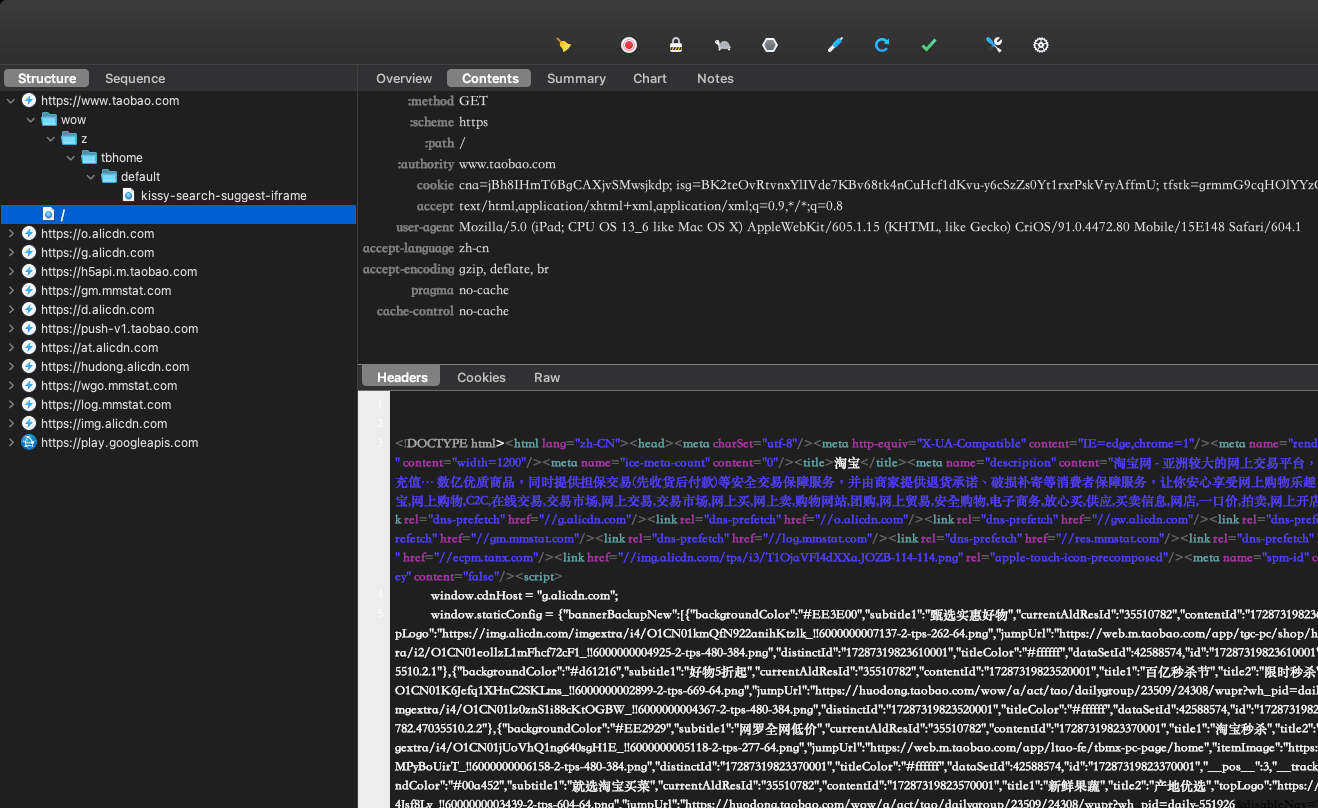Click the hexagon breakpoints icon

coord(770,45)
